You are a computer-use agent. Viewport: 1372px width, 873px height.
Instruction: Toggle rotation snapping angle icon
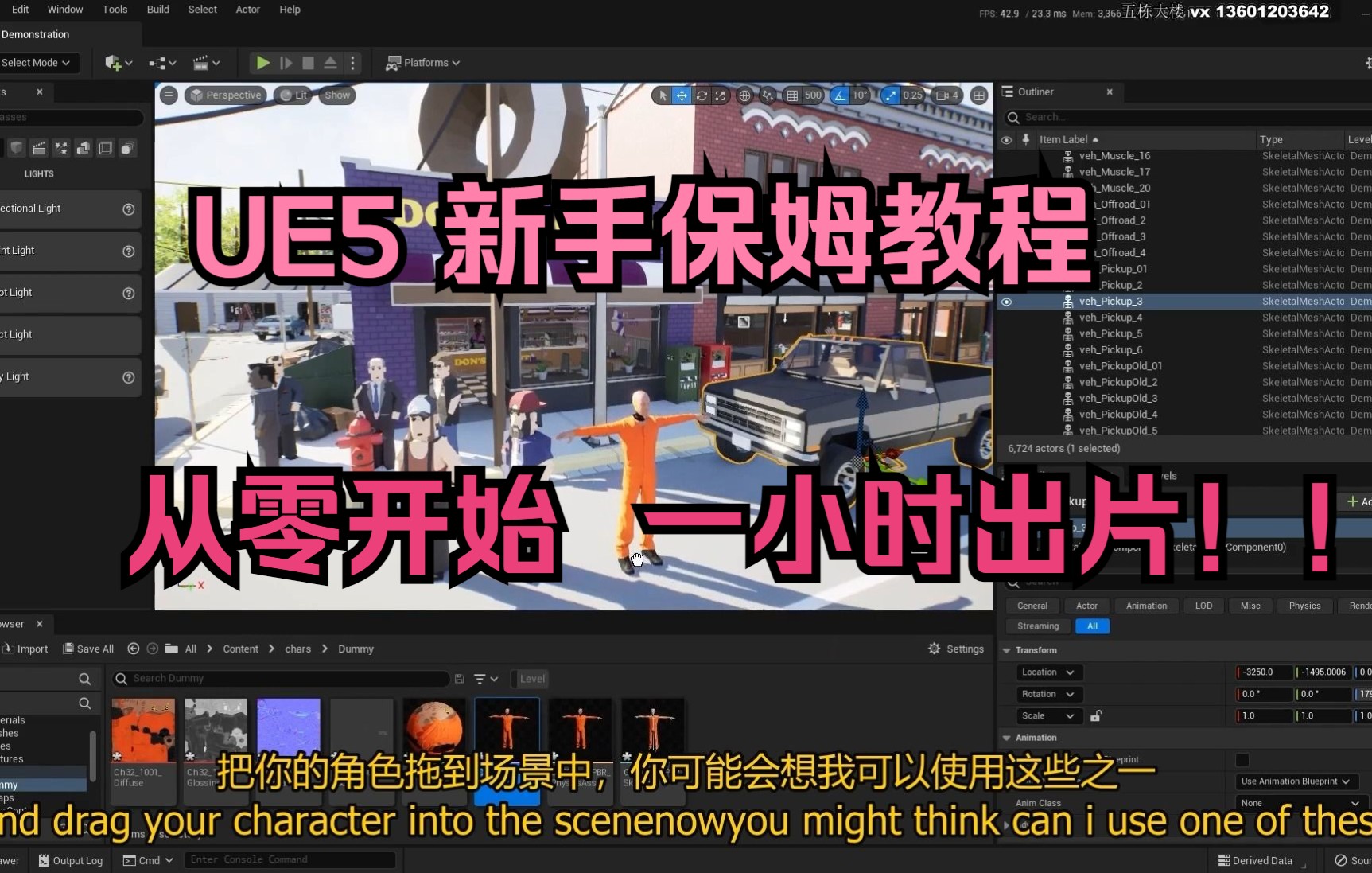click(x=840, y=95)
